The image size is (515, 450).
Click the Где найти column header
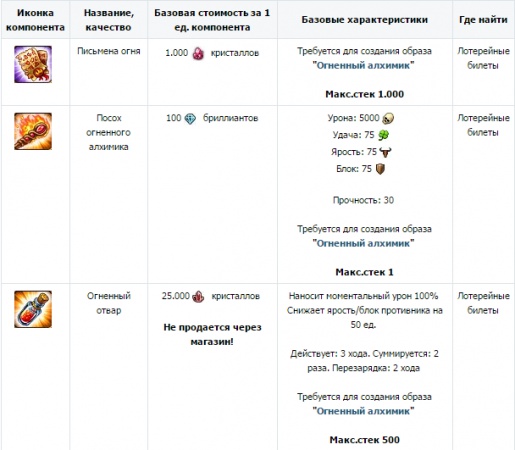[483, 20]
